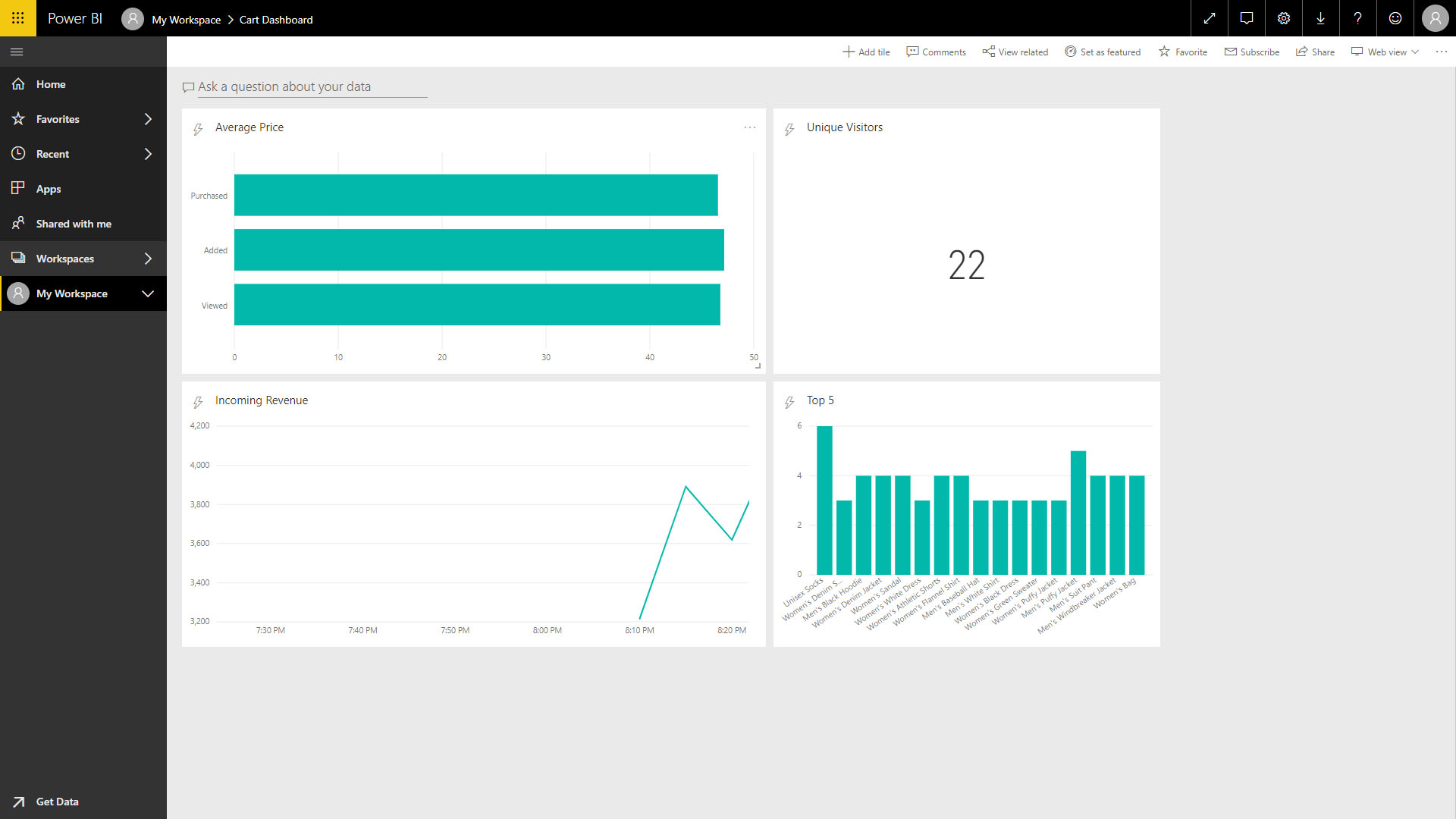This screenshot has width=1456, height=819.
Task: Open Home in the sidebar
Action: pos(83,84)
